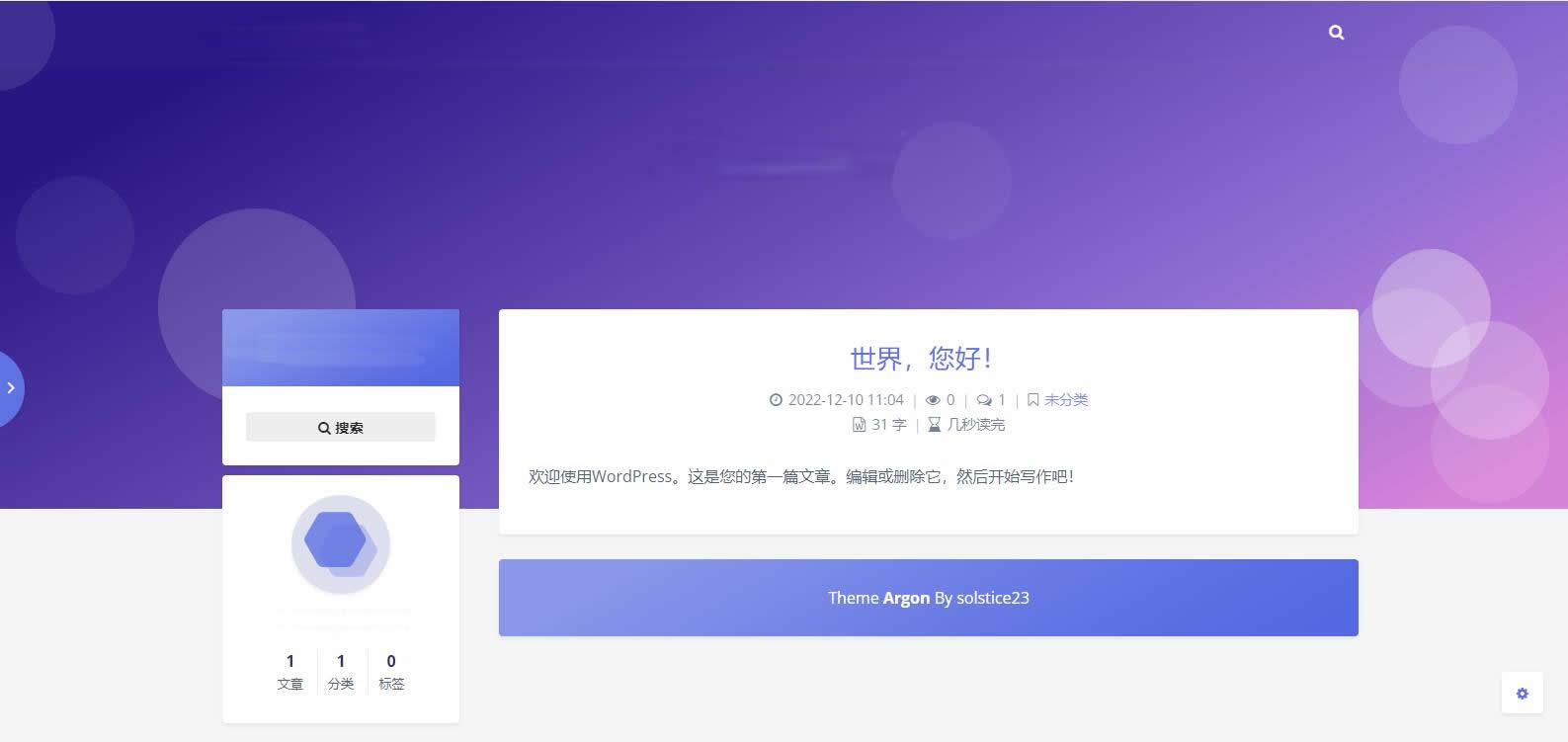Open the Argon theme link in footer
1568x742 pixels.
(906, 598)
